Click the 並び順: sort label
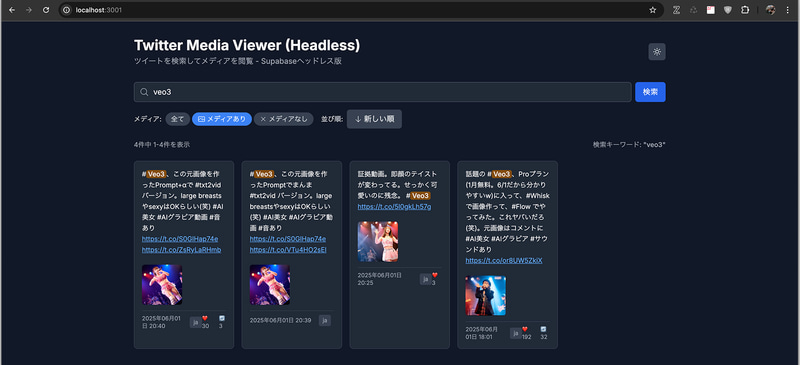Image resolution: width=800 pixels, height=365 pixels. (x=331, y=119)
